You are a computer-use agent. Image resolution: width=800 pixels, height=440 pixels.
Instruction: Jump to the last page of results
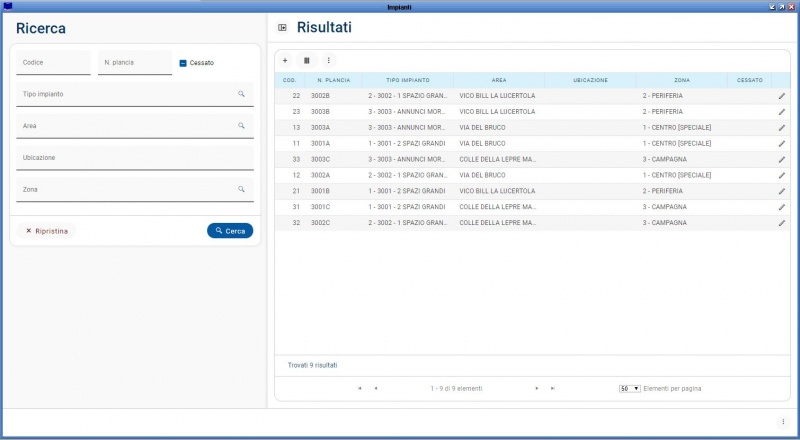[553, 388]
